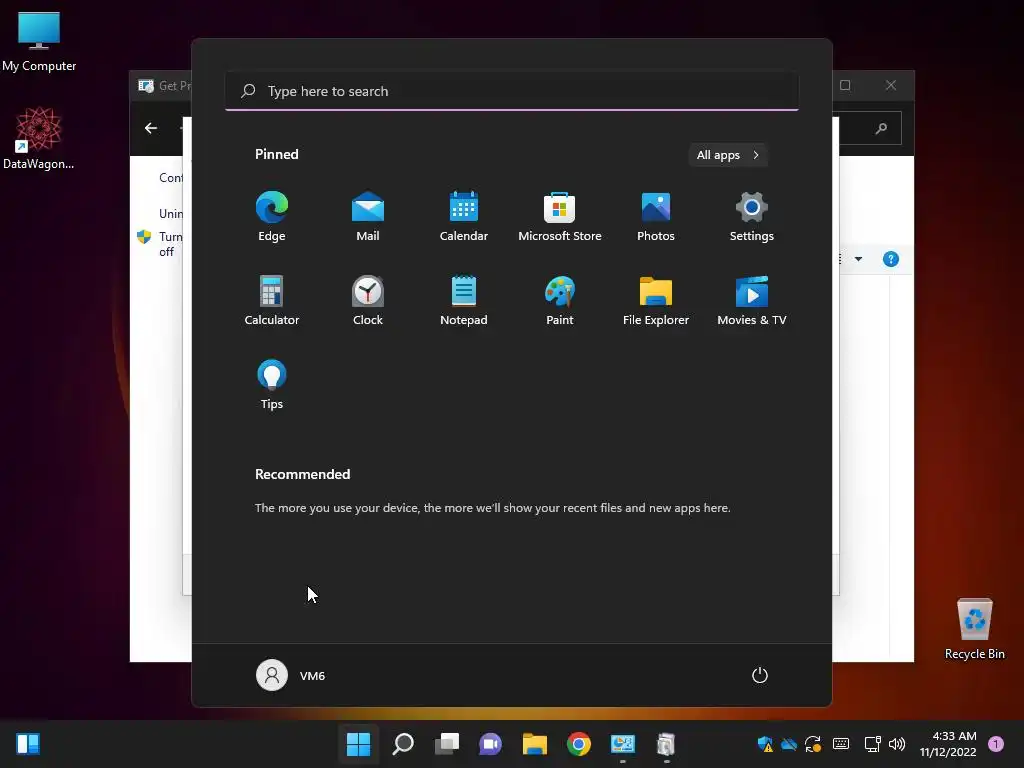Open the touch keyboard tray icon

[x=841, y=744]
